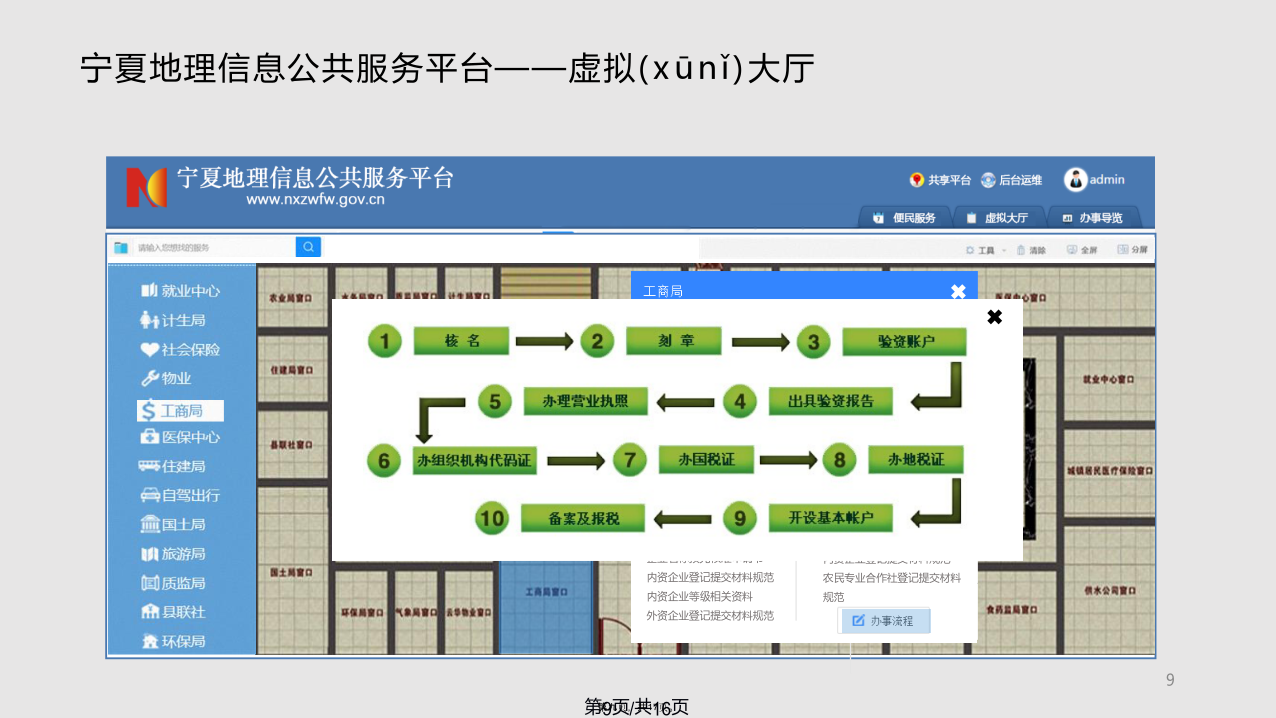
Task: Select 社会保险 heart icon item
Action: 180,350
